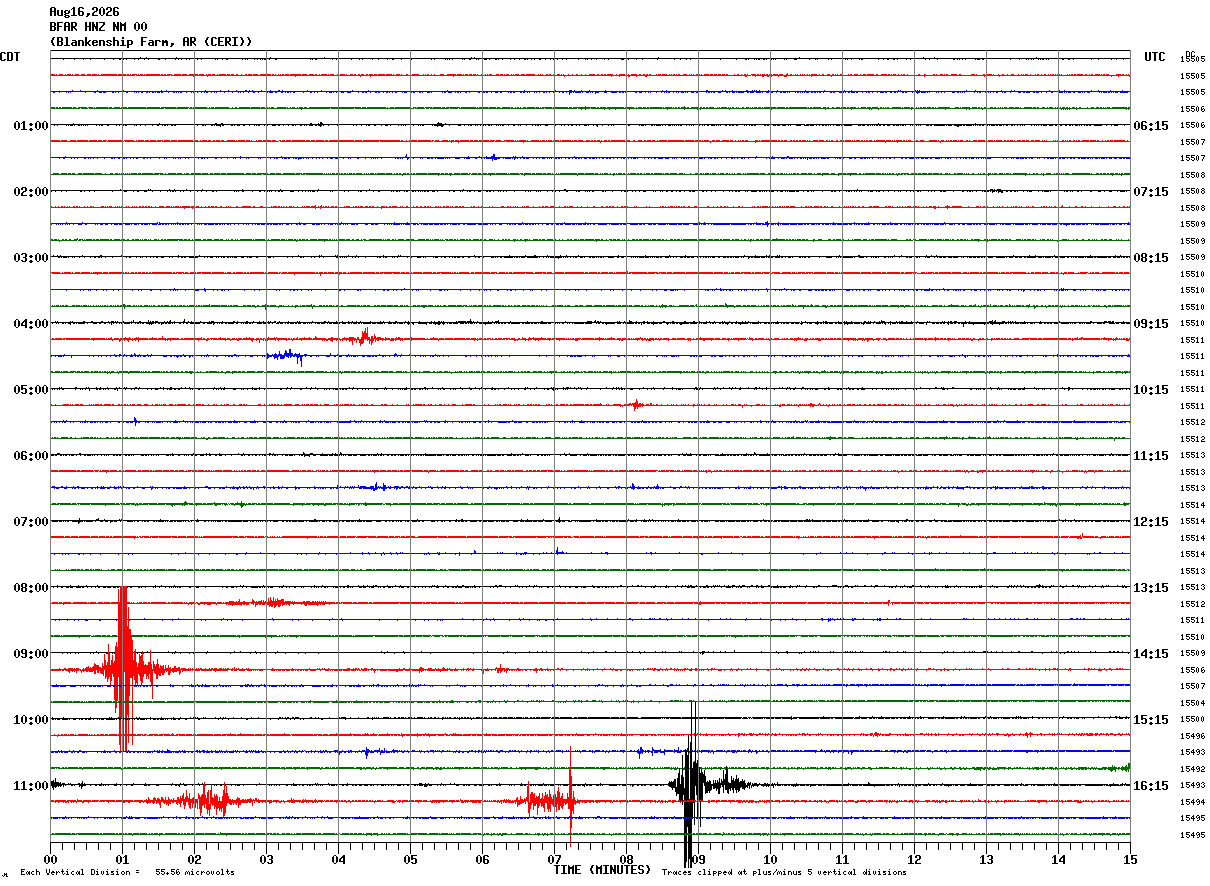Click minute 08 tick label on bottom axis
The image size is (1210, 886).
[x=626, y=859]
